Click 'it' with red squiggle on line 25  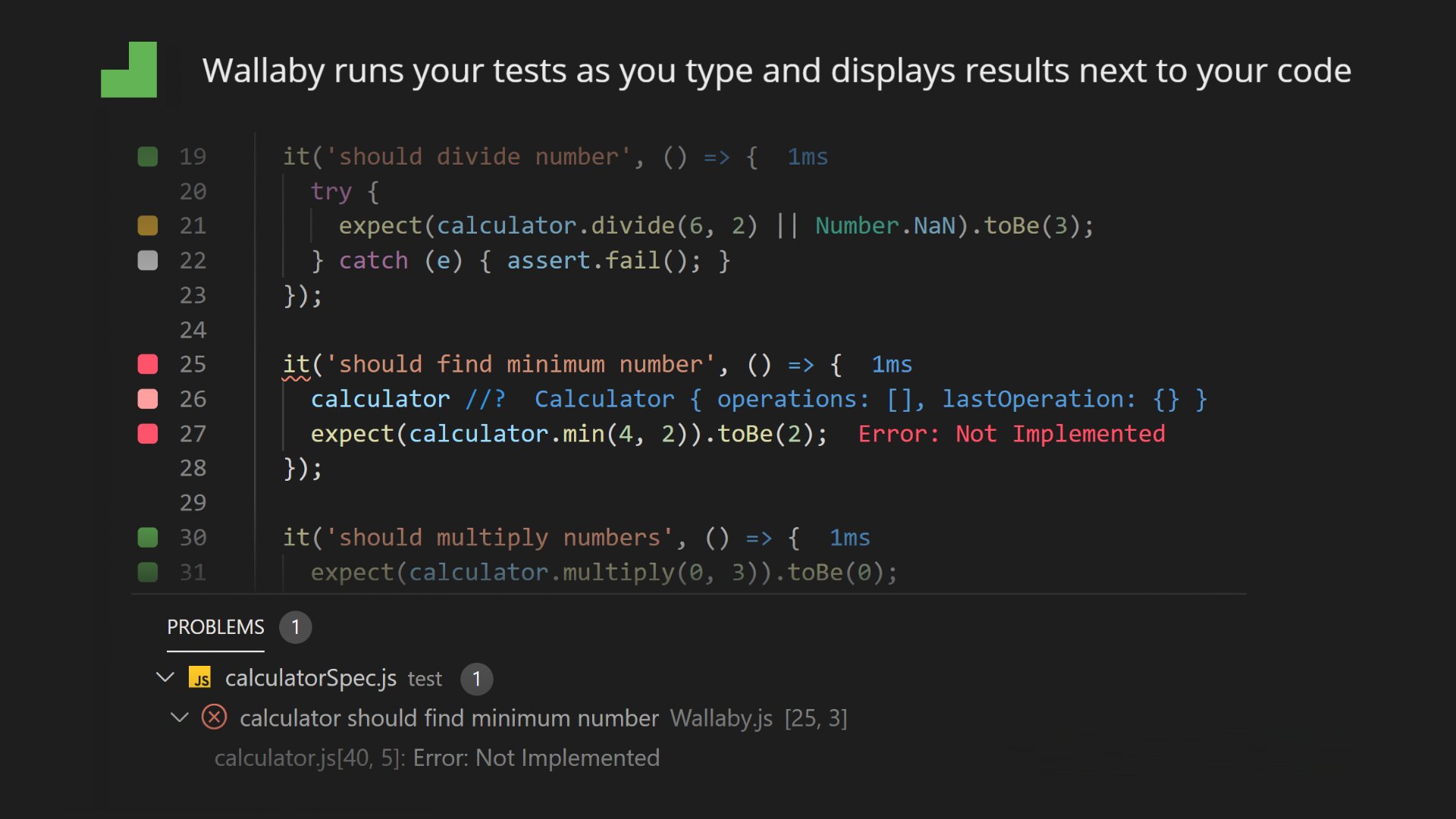tap(296, 366)
